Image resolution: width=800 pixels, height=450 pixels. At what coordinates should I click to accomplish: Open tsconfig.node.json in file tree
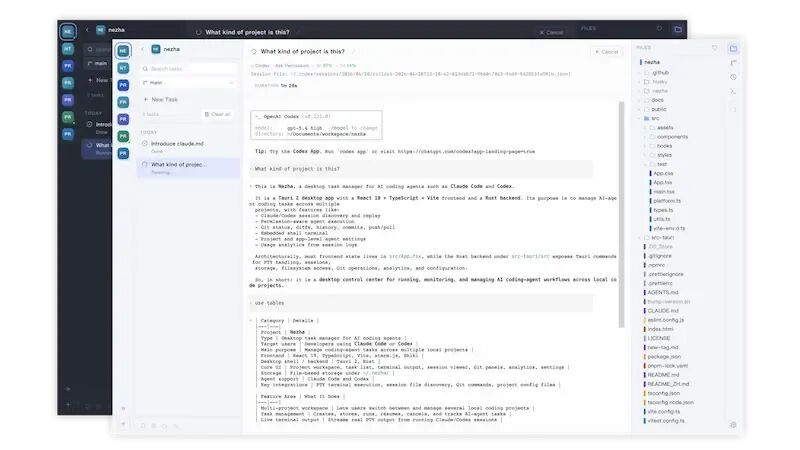(x=669, y=403)
